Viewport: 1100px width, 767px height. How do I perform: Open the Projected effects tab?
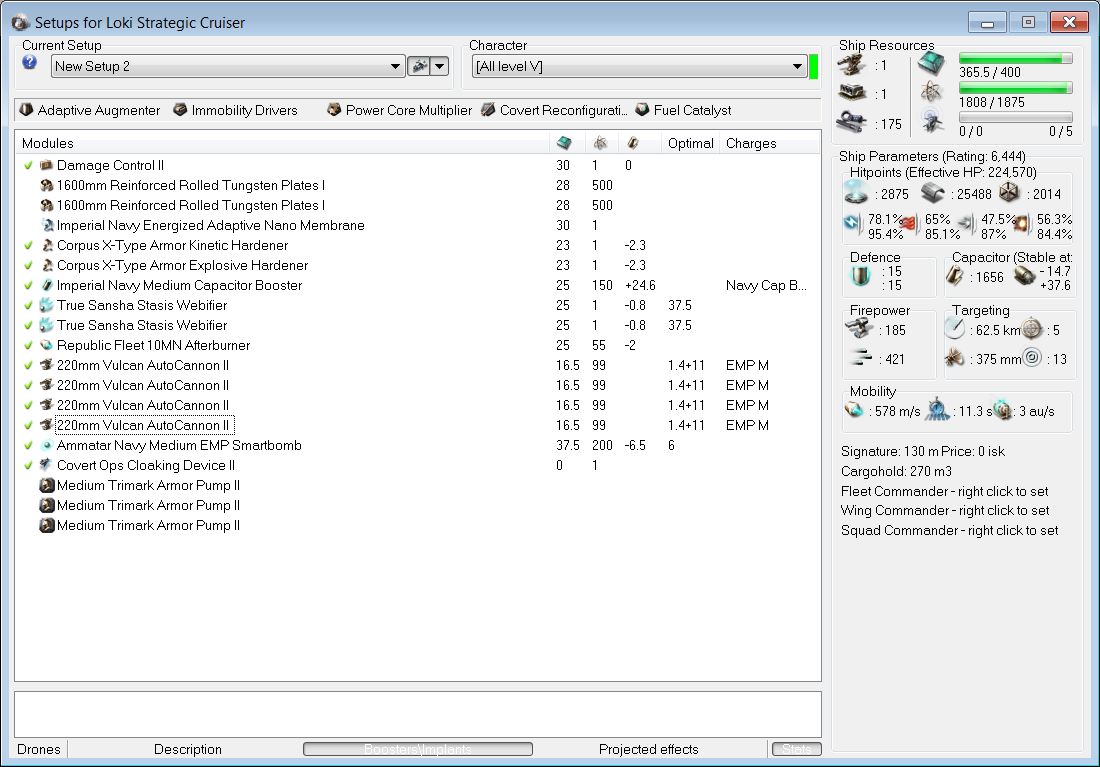pos(648,749)
